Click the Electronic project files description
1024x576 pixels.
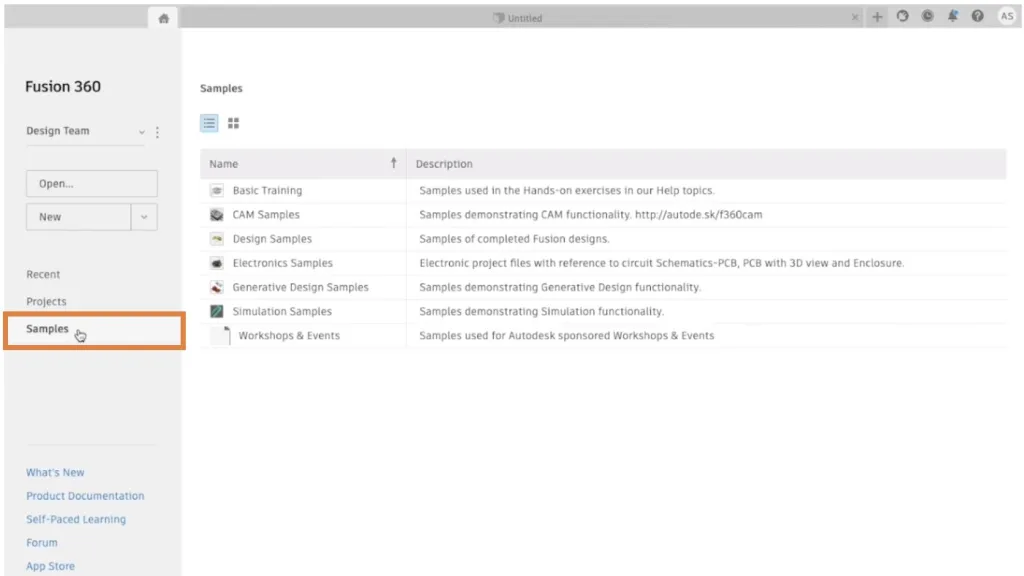pos(662,263)
